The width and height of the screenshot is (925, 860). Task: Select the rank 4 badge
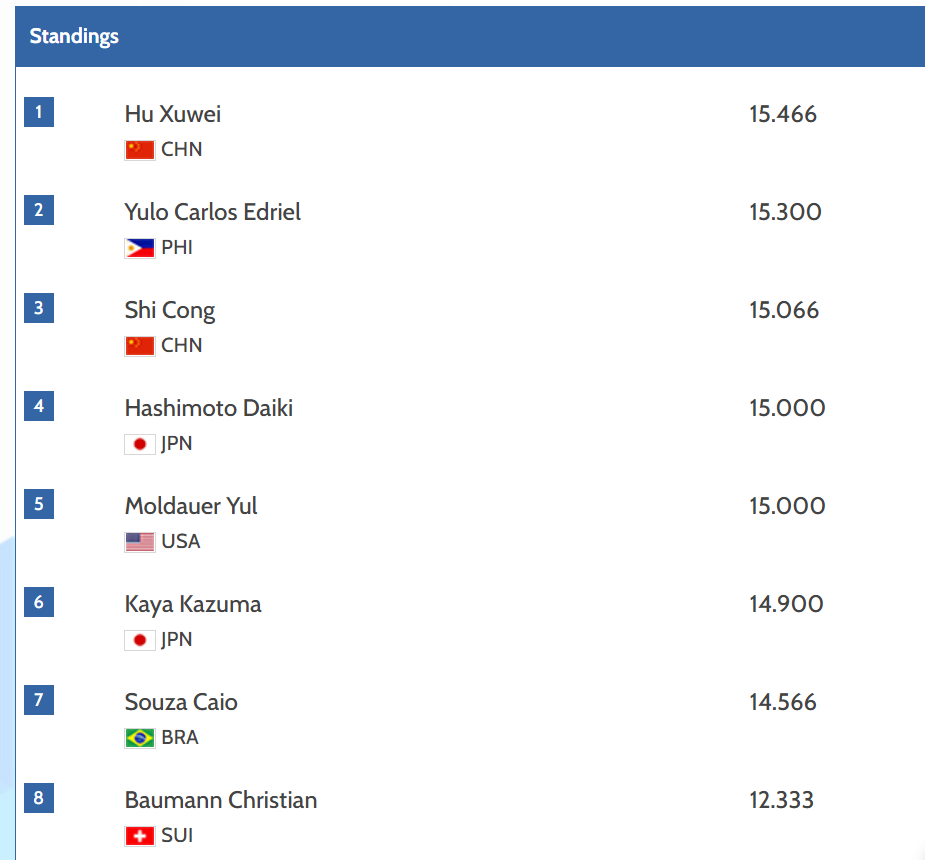[39, 406]
